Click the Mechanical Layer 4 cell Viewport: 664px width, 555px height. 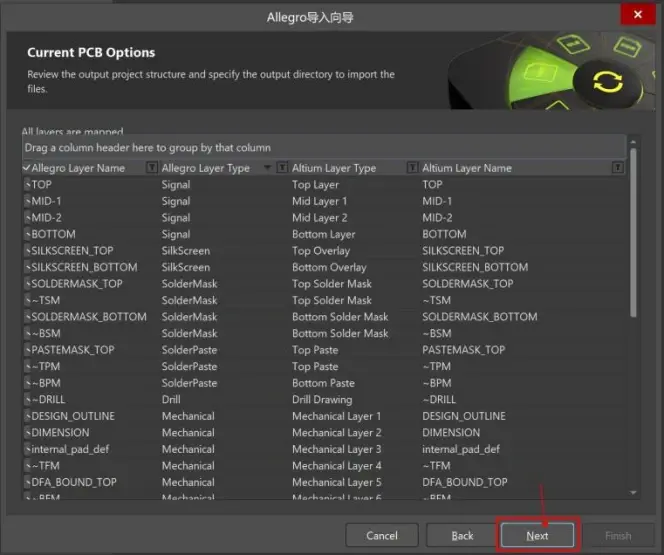337,465
